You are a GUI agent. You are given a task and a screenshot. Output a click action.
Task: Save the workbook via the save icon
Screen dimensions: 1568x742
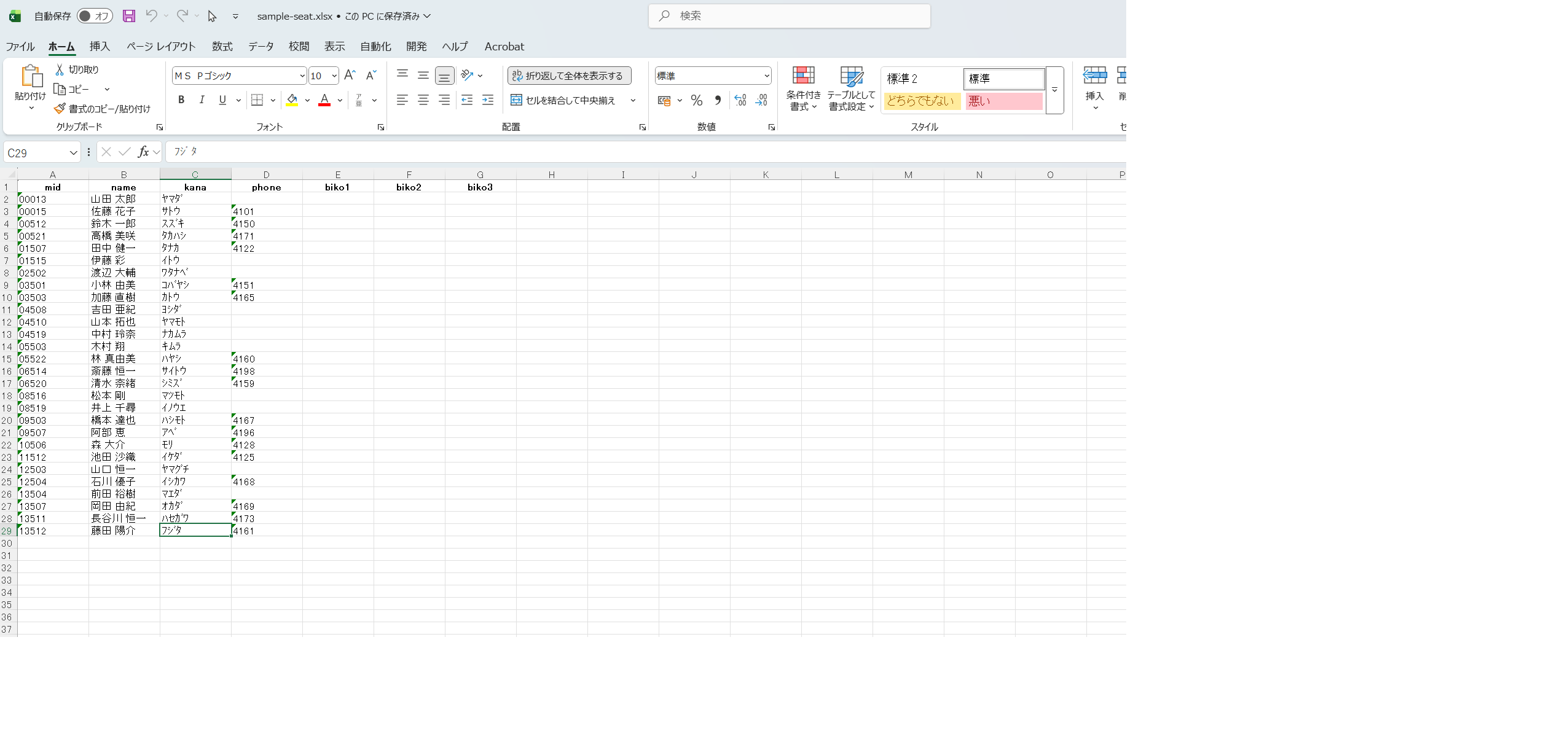click(128, 16)
